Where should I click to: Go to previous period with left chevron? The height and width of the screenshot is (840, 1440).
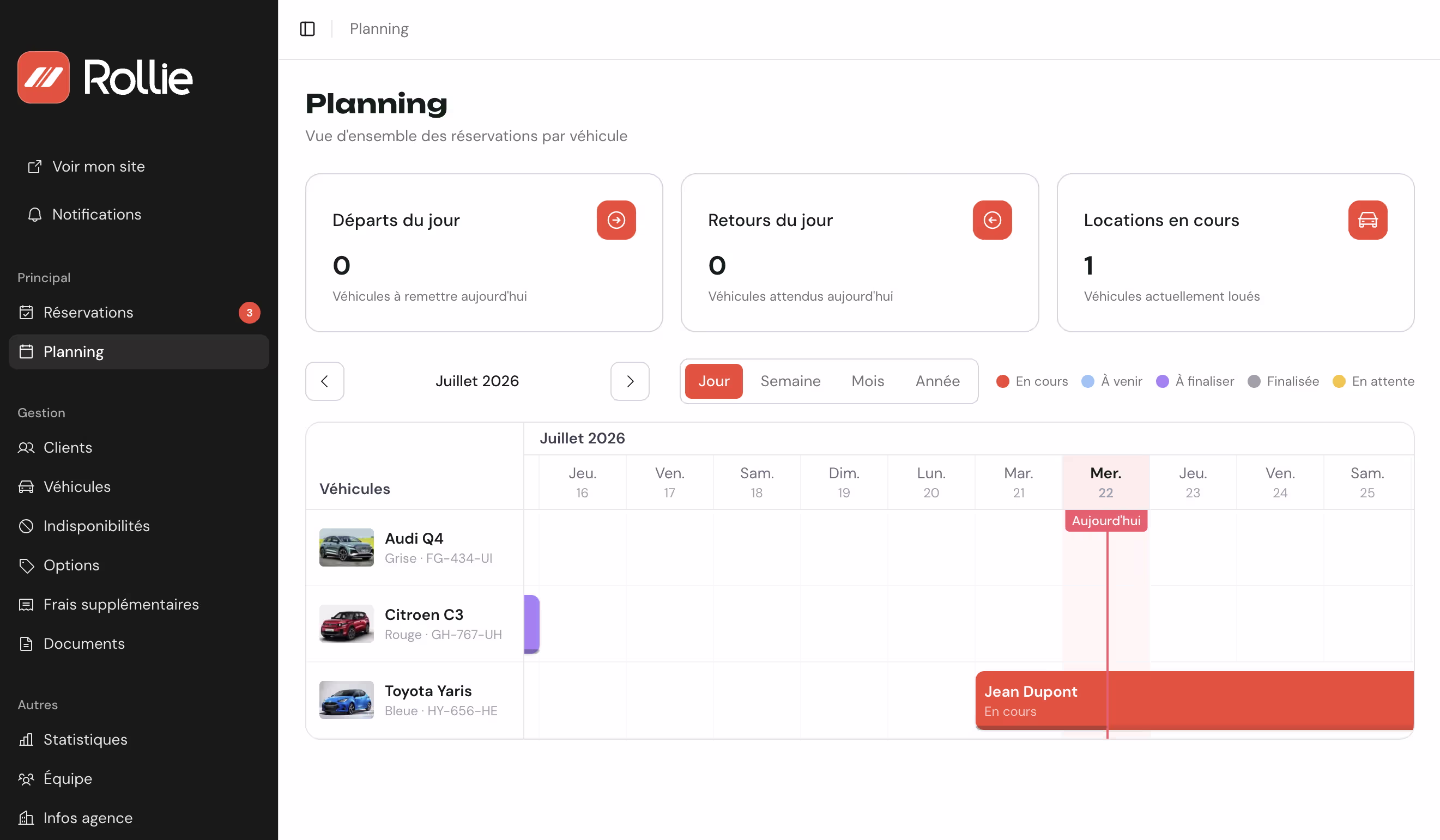[324, 381]
